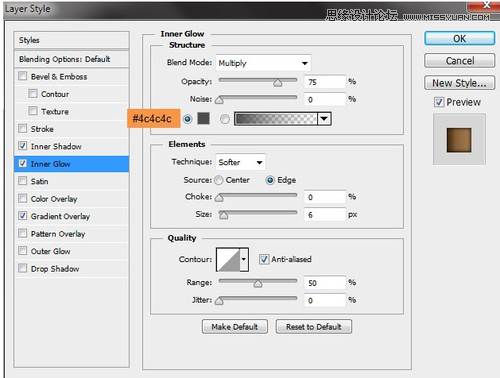Tick the Texture sub-effect checkbox

click(33, 111)
